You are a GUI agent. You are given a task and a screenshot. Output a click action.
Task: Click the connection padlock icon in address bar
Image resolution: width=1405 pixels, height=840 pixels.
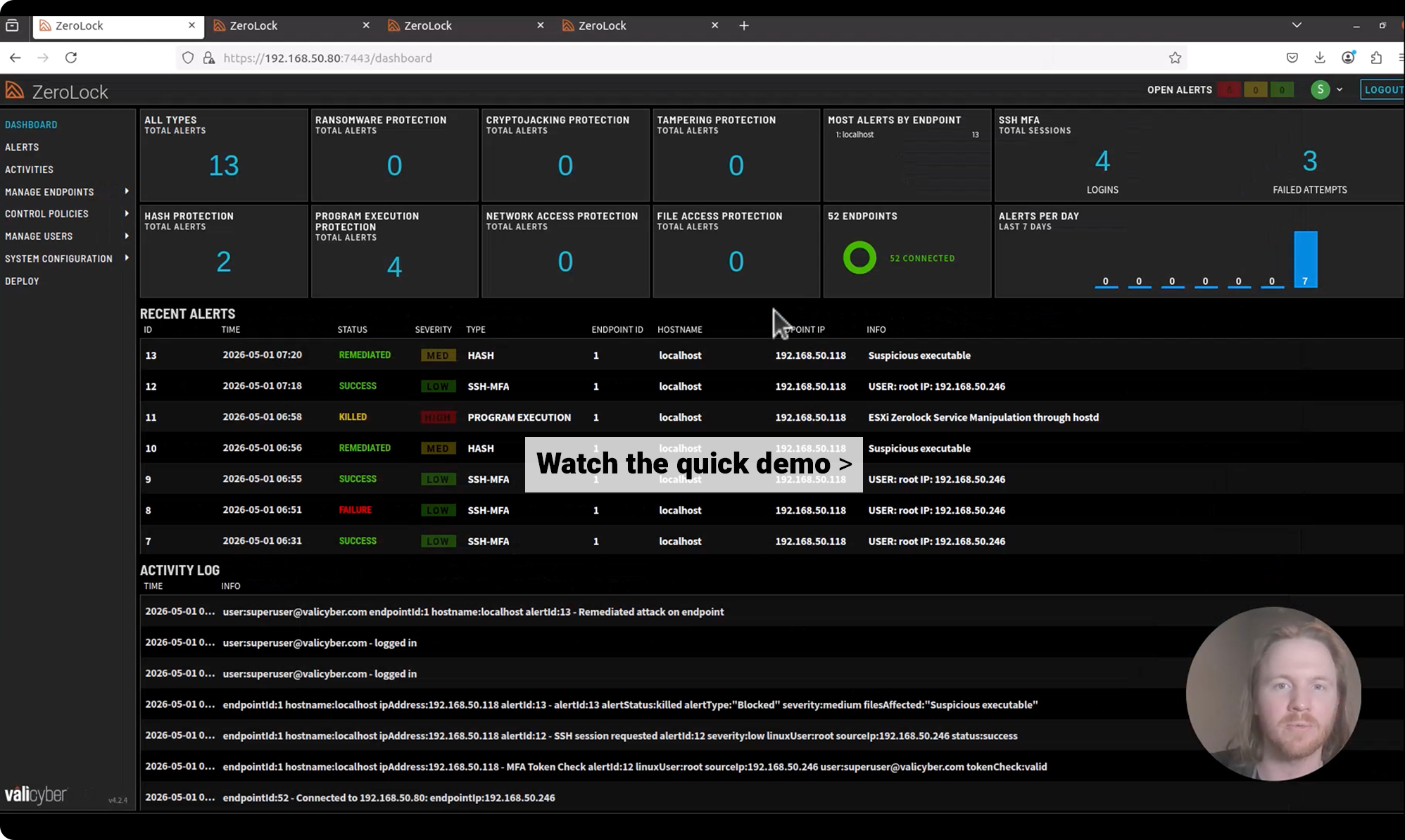209,58
